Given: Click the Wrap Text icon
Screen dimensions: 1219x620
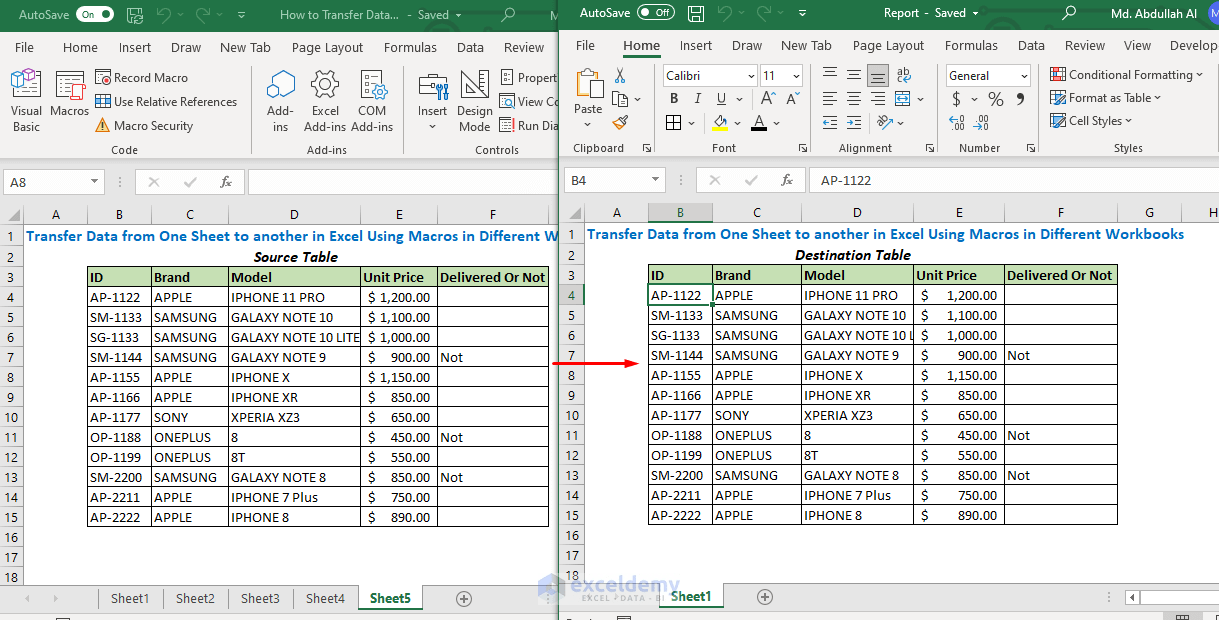Looking at the screenshot, I should 904,75.
